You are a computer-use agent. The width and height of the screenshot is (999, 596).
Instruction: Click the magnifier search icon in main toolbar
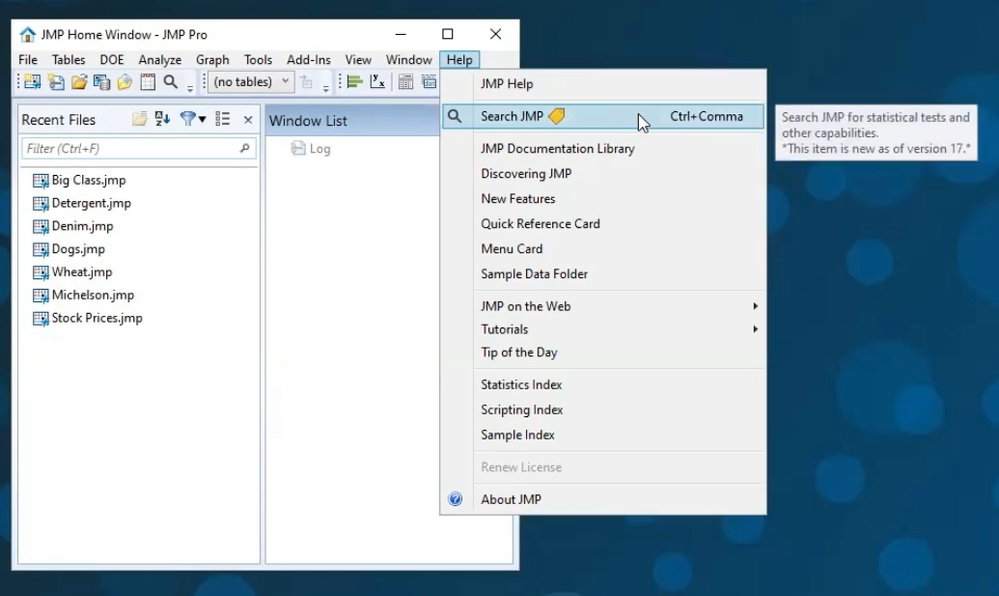pos(170,82)
